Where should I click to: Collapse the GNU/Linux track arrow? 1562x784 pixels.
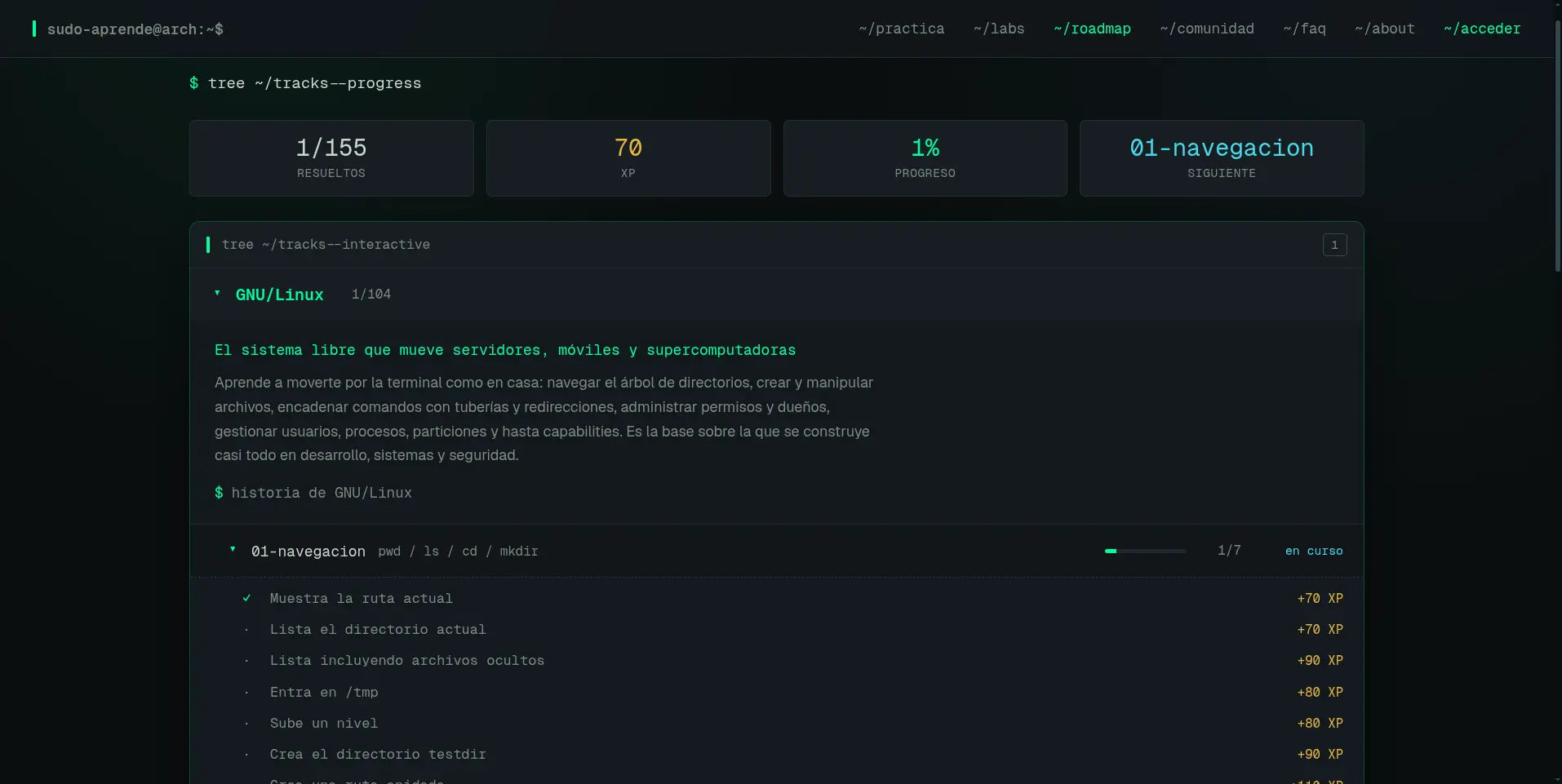pyautogui.click(x=217, y=293)
